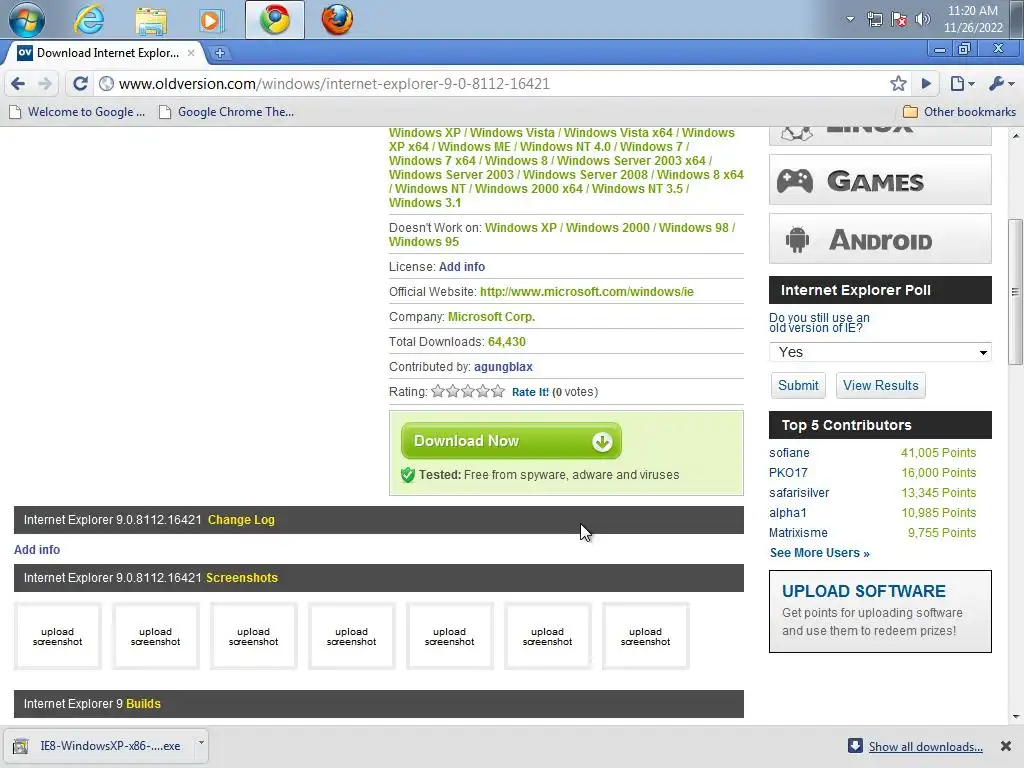
Task: Close the downloads bar
Action: click(x=1006, y=746)
